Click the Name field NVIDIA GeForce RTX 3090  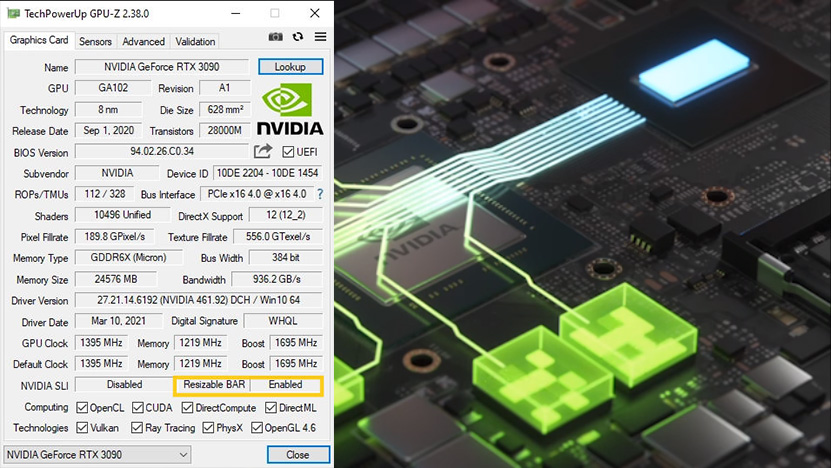point(162,67)
